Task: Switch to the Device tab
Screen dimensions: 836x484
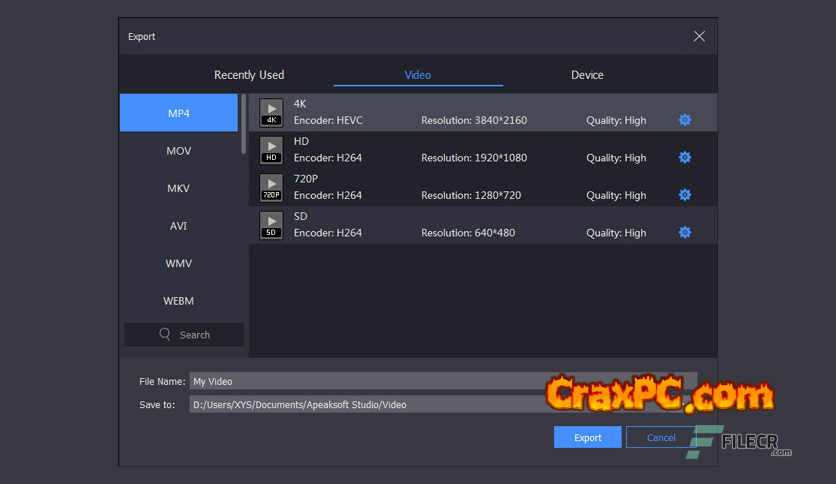Action: [587, 75]
